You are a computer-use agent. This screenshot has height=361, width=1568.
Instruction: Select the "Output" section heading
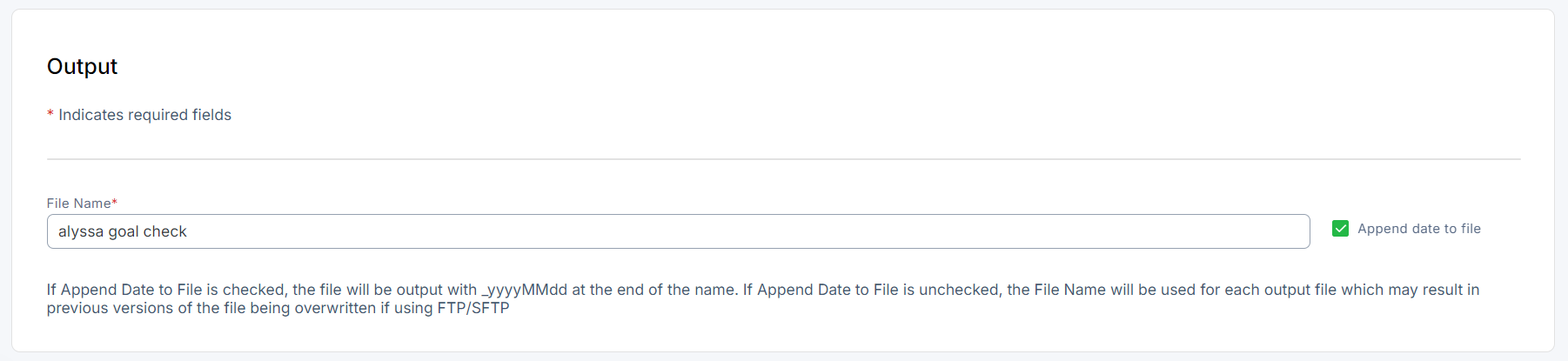tap(82, 67)
